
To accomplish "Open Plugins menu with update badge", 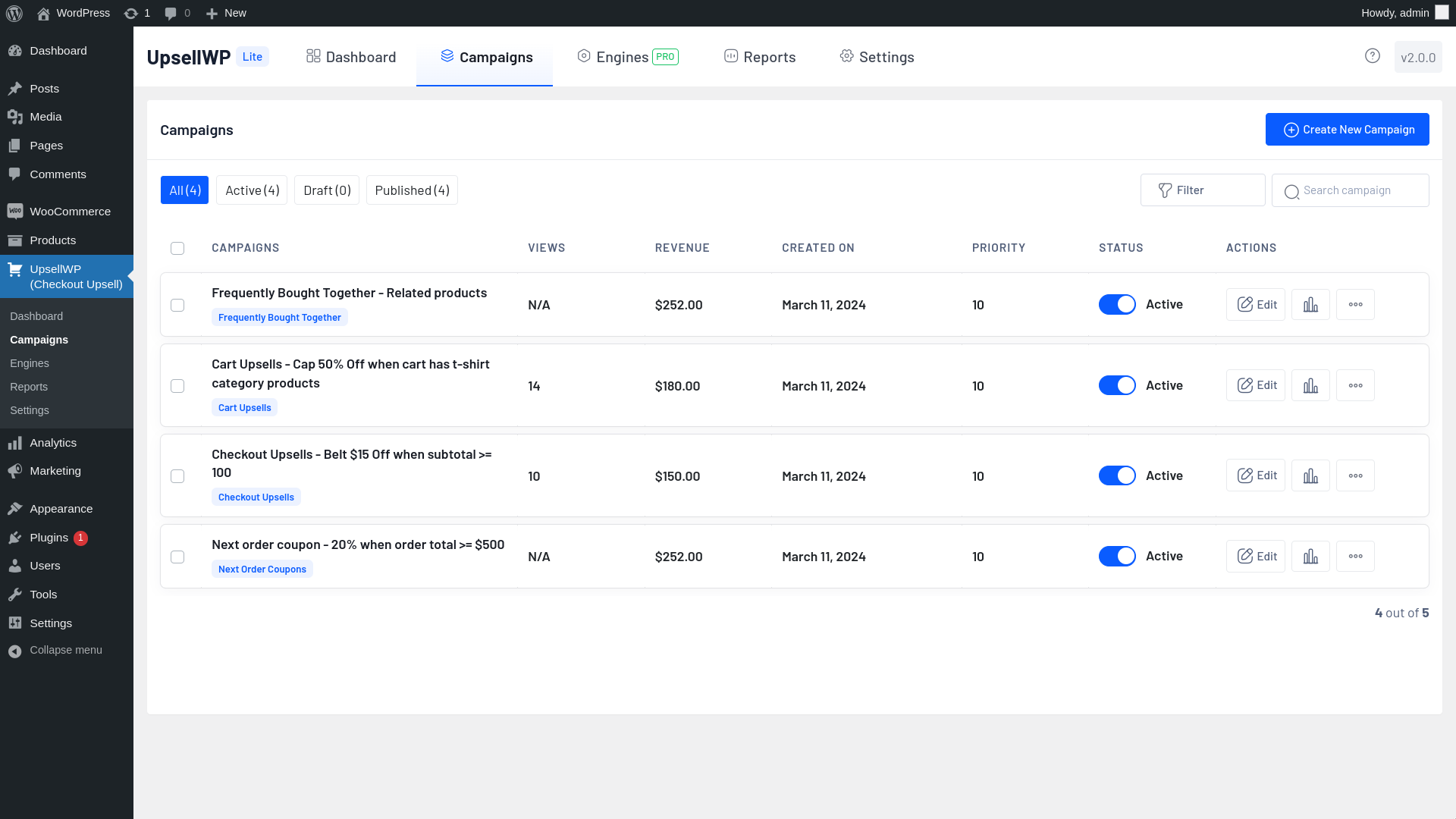I will 67,538.
